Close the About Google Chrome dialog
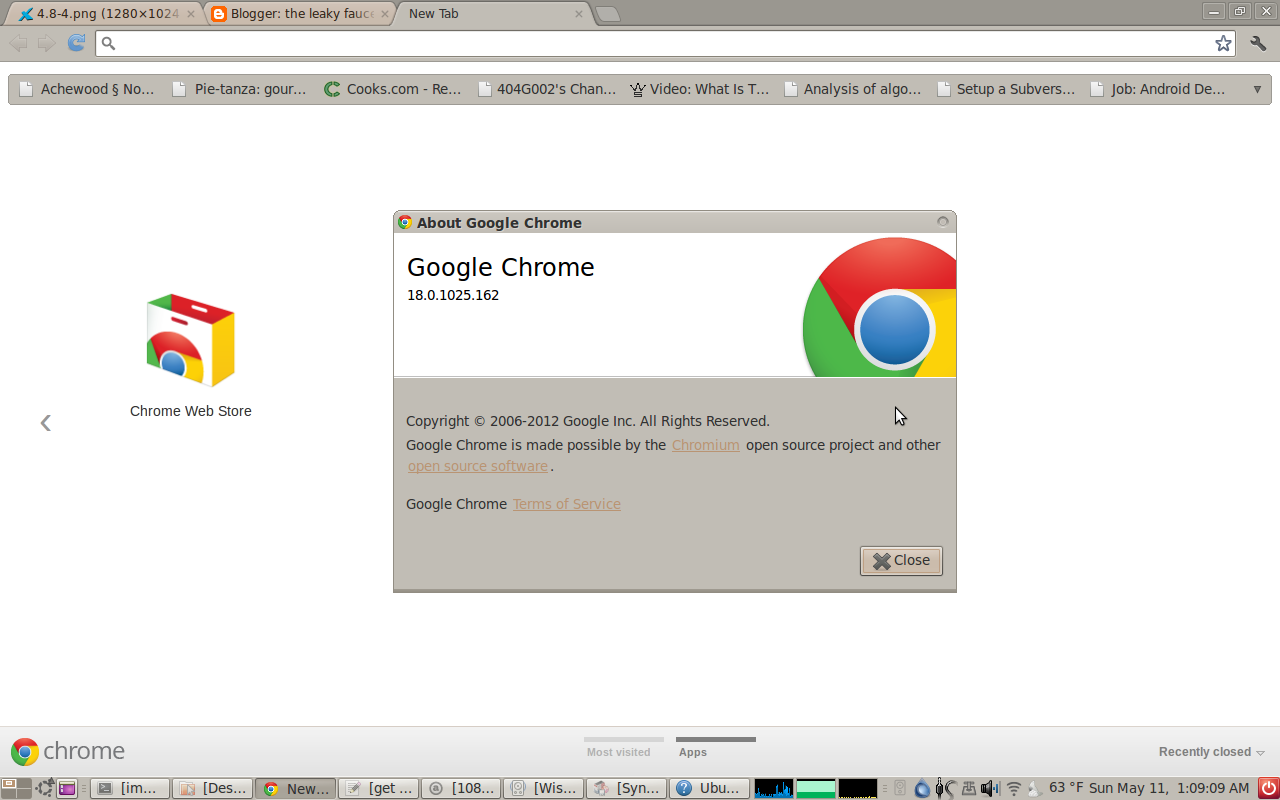The image size is (1280, 800). click(901, 560)
